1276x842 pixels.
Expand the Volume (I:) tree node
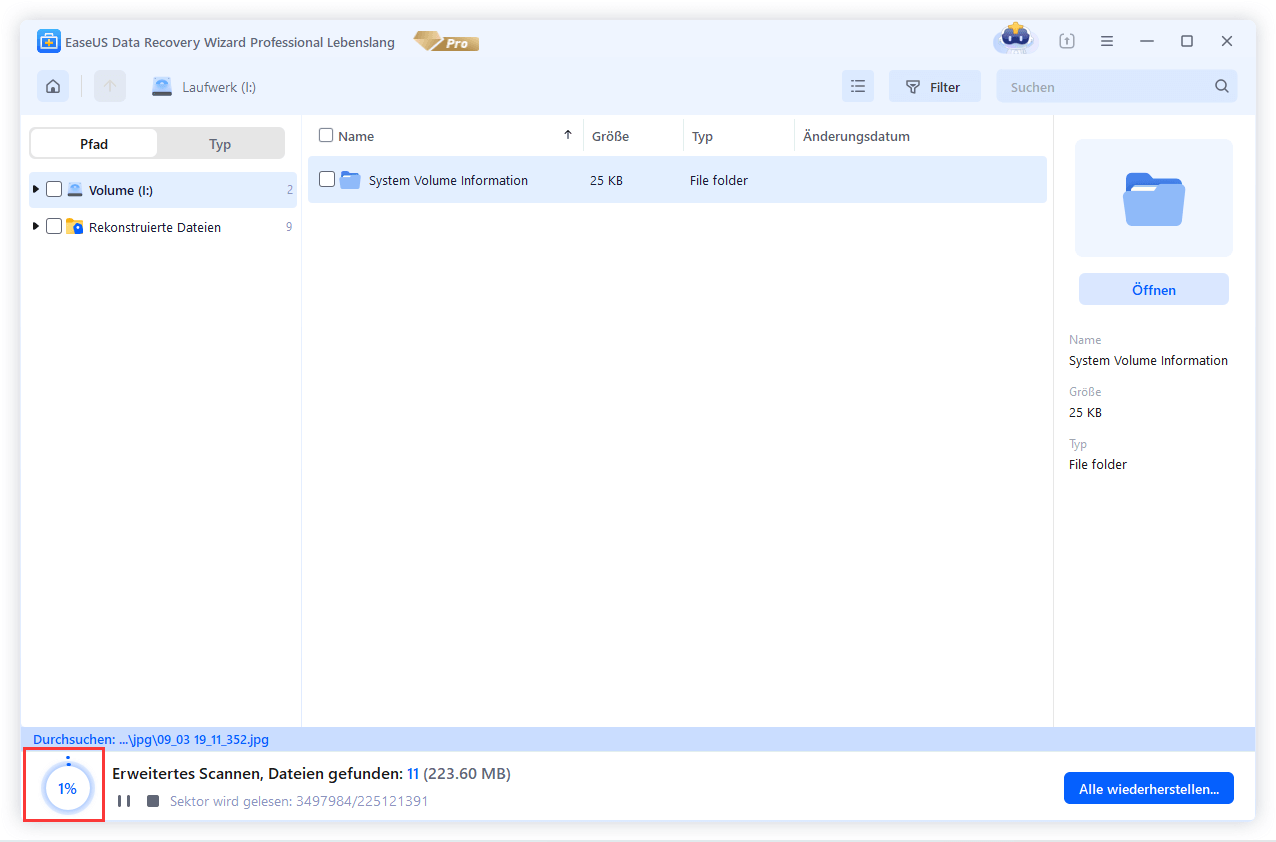(x=36, y=189)
